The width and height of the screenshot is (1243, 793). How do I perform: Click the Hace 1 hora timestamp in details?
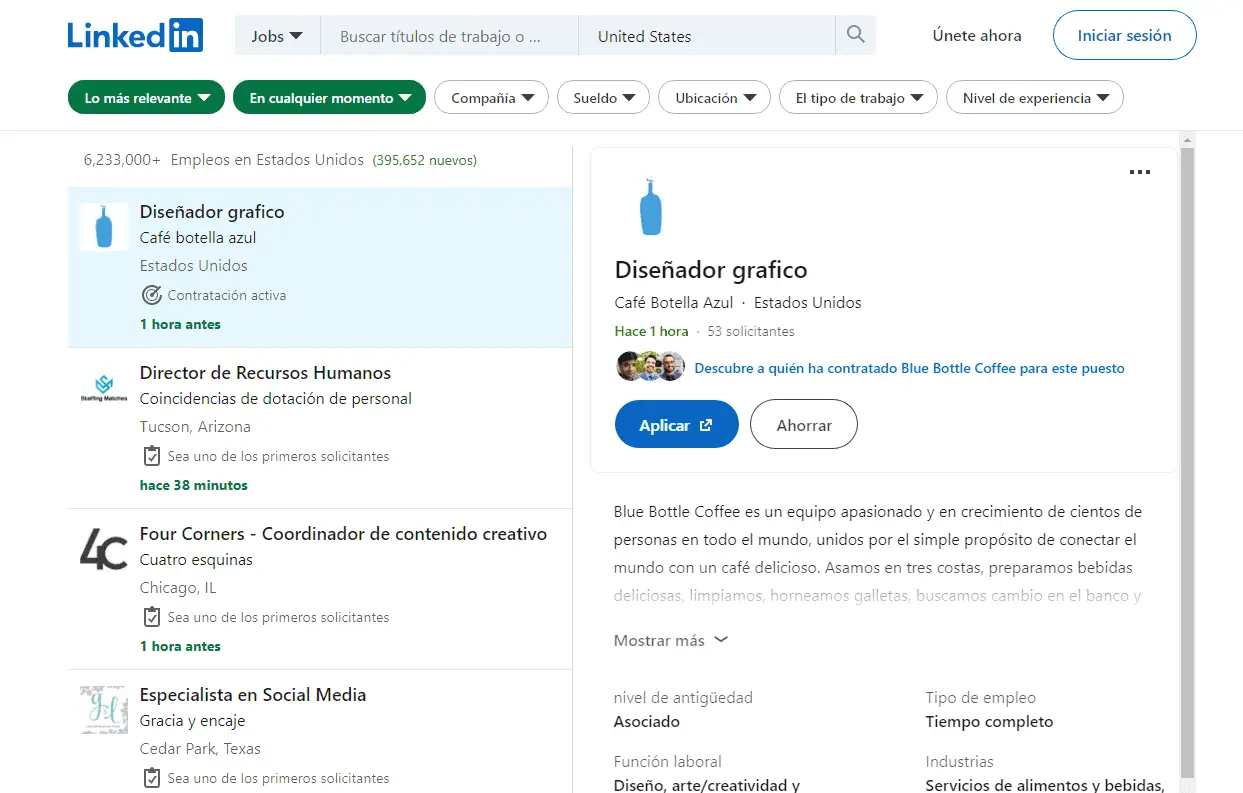point(652,331)
